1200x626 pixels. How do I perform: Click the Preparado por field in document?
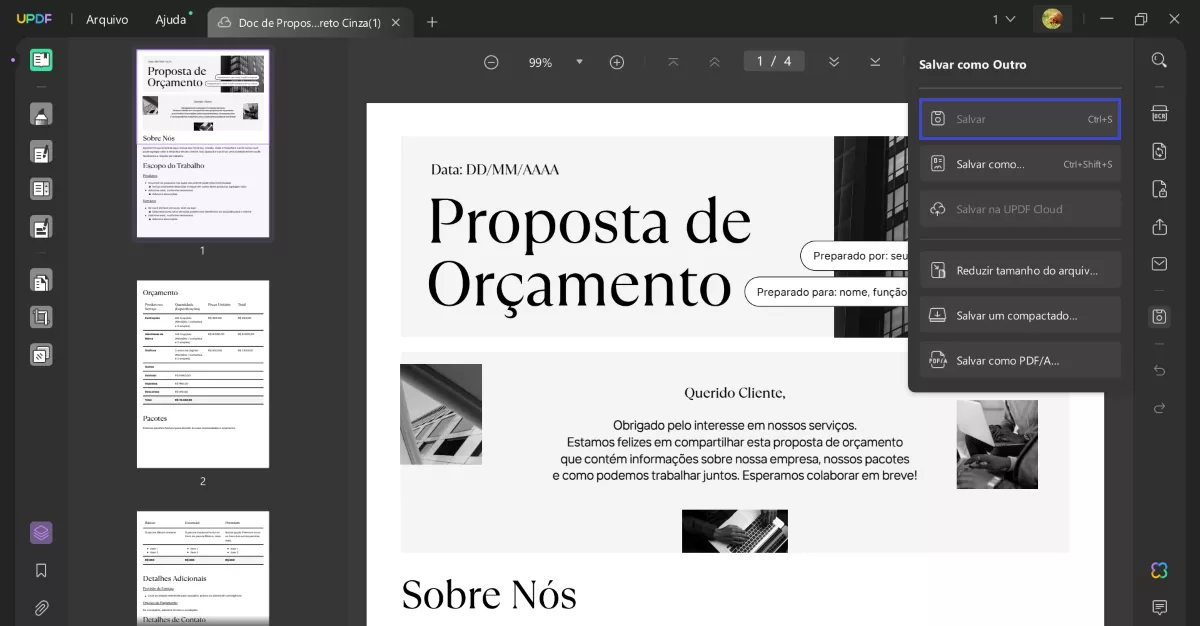857,256
